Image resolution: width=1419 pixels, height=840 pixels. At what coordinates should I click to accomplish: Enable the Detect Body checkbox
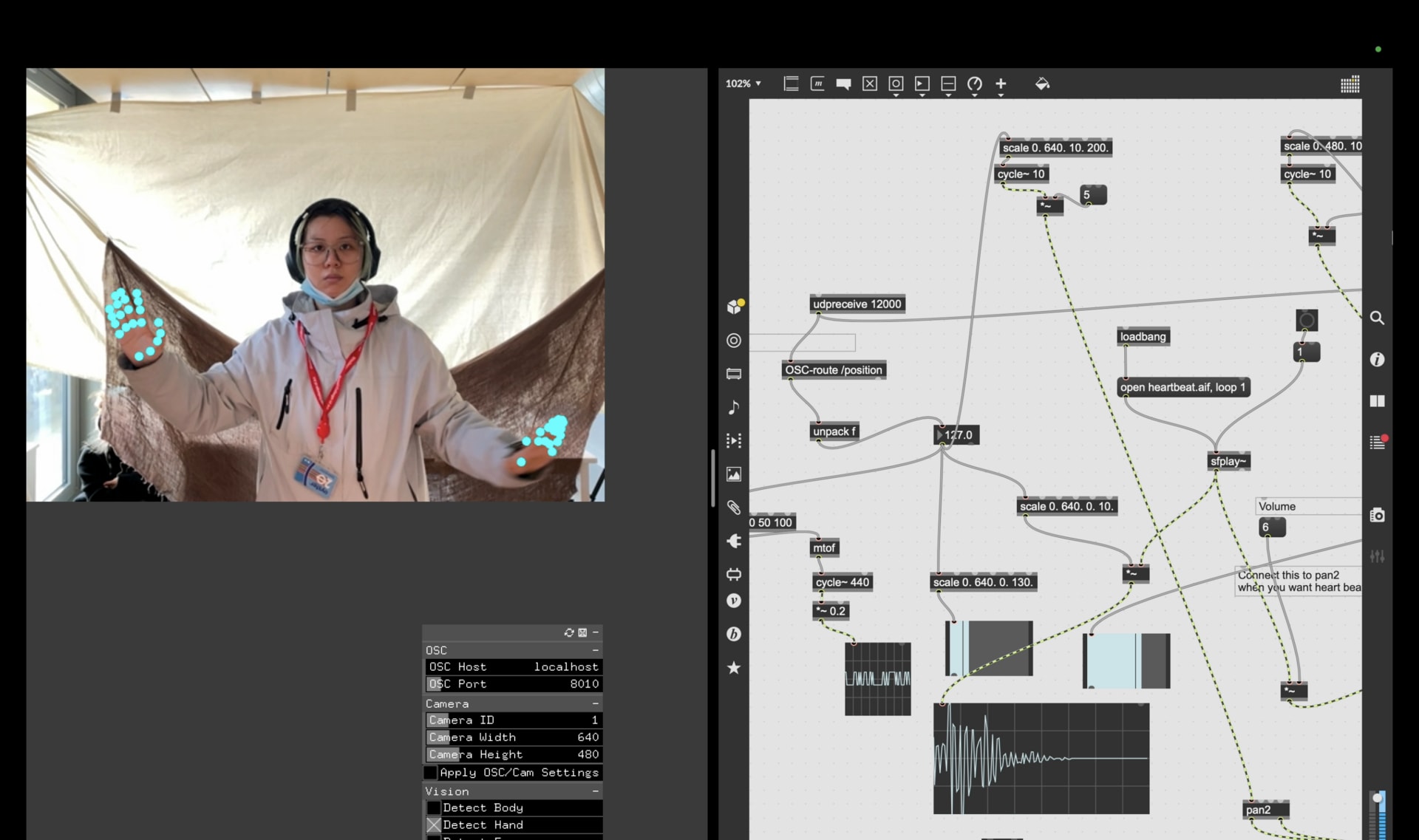(434, 807)
